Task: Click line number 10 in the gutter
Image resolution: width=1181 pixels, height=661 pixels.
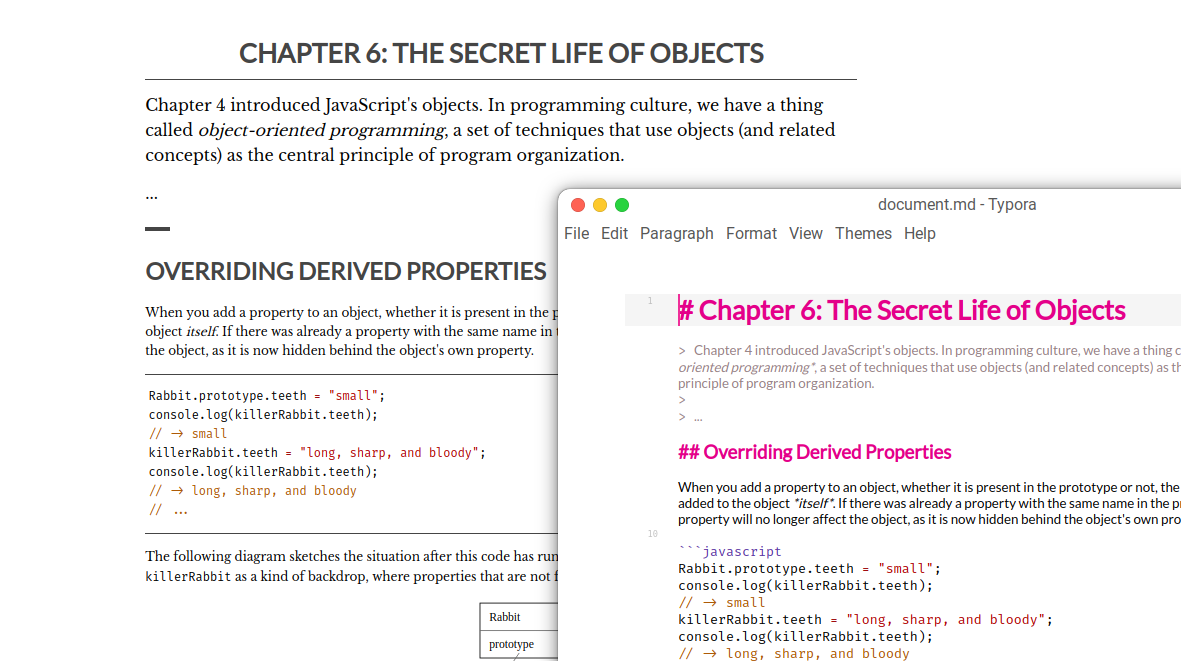Action: 652,534
